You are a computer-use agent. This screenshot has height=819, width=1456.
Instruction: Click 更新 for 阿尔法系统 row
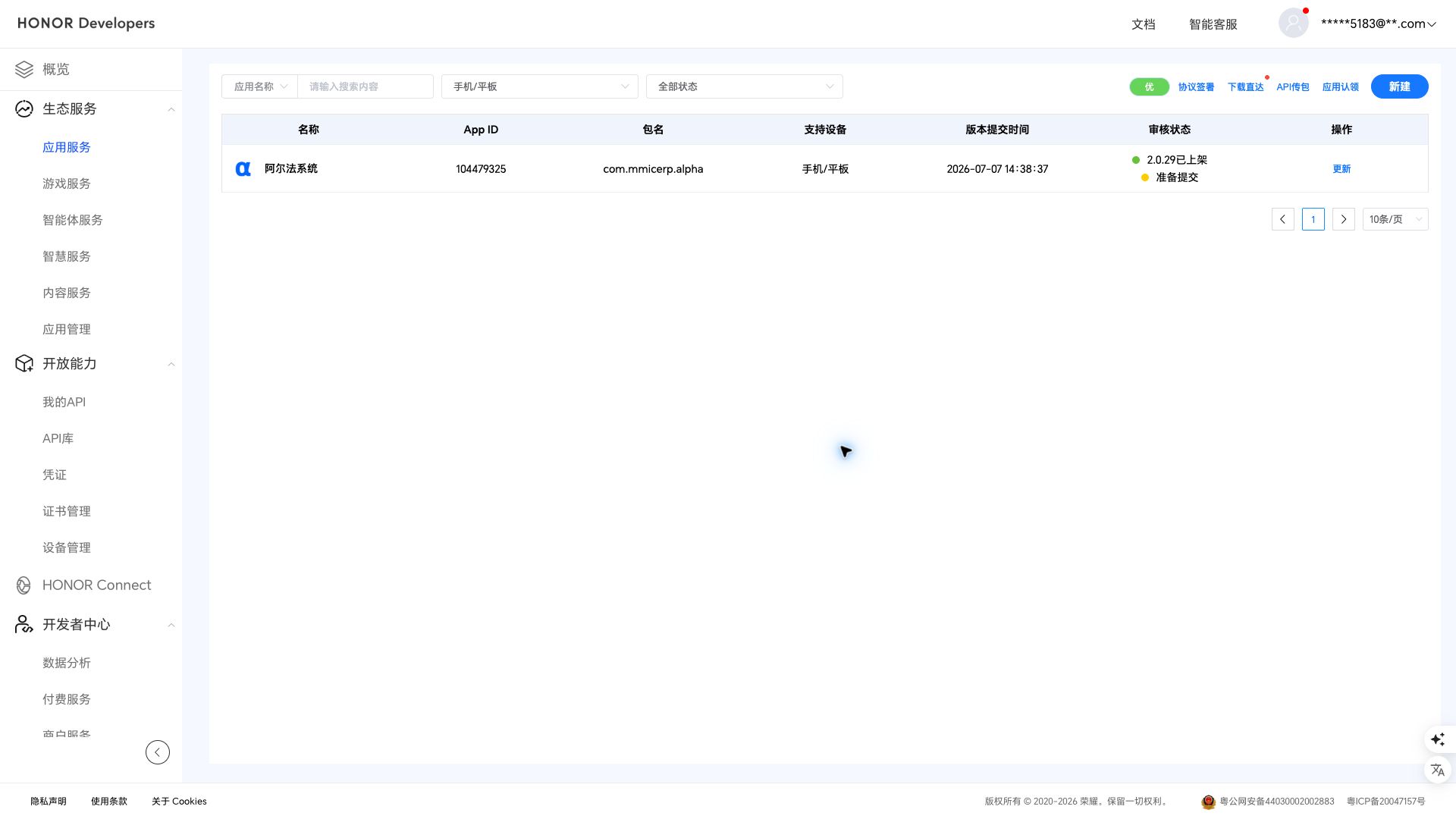[1341, 168]
